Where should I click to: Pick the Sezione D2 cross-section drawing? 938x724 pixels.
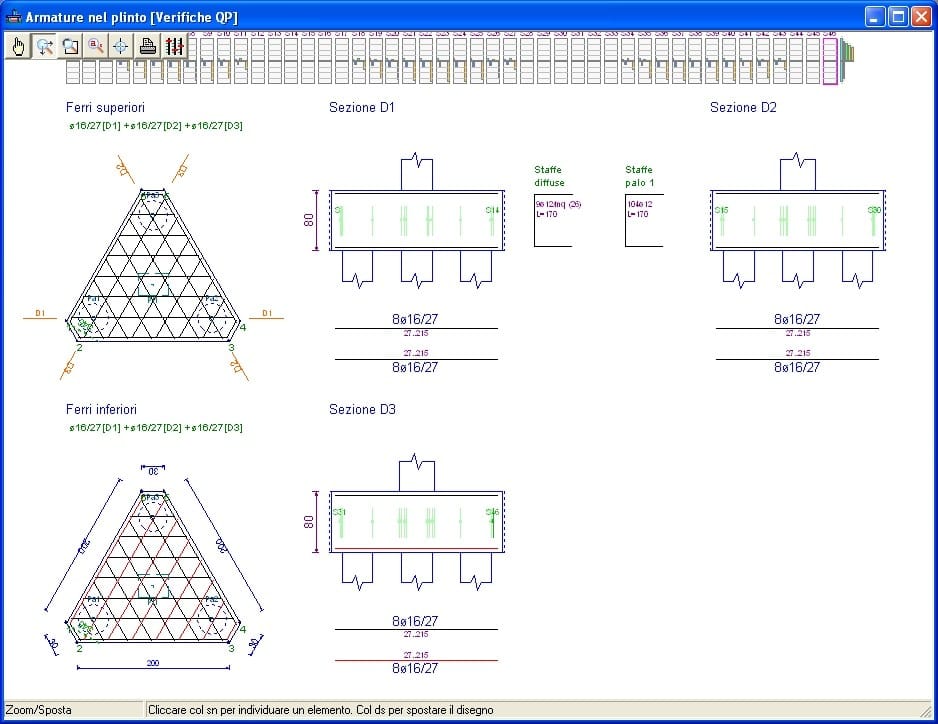tap(796, 220)
